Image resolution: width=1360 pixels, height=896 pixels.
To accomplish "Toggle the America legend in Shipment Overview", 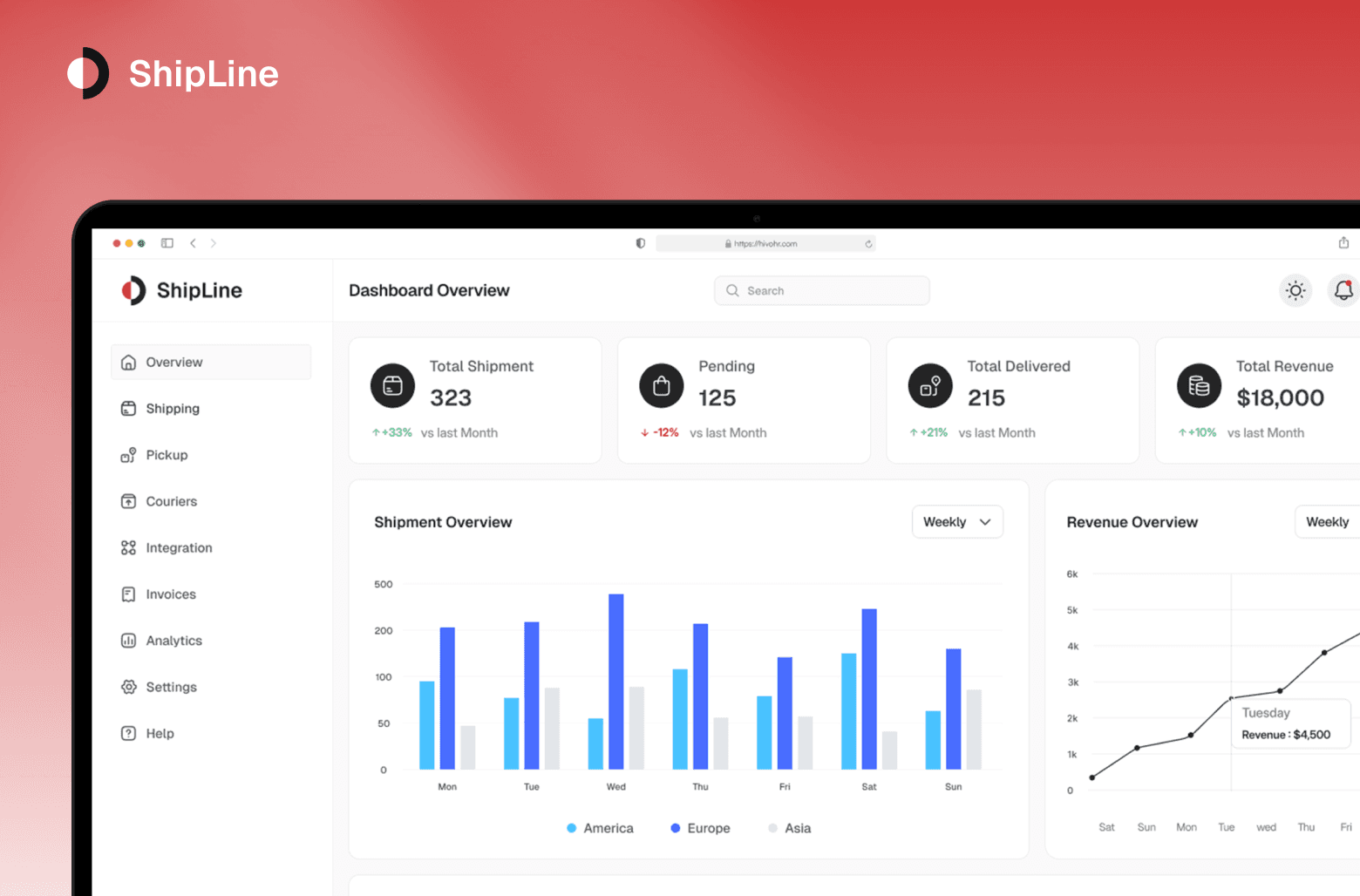I will pos(600,828).
